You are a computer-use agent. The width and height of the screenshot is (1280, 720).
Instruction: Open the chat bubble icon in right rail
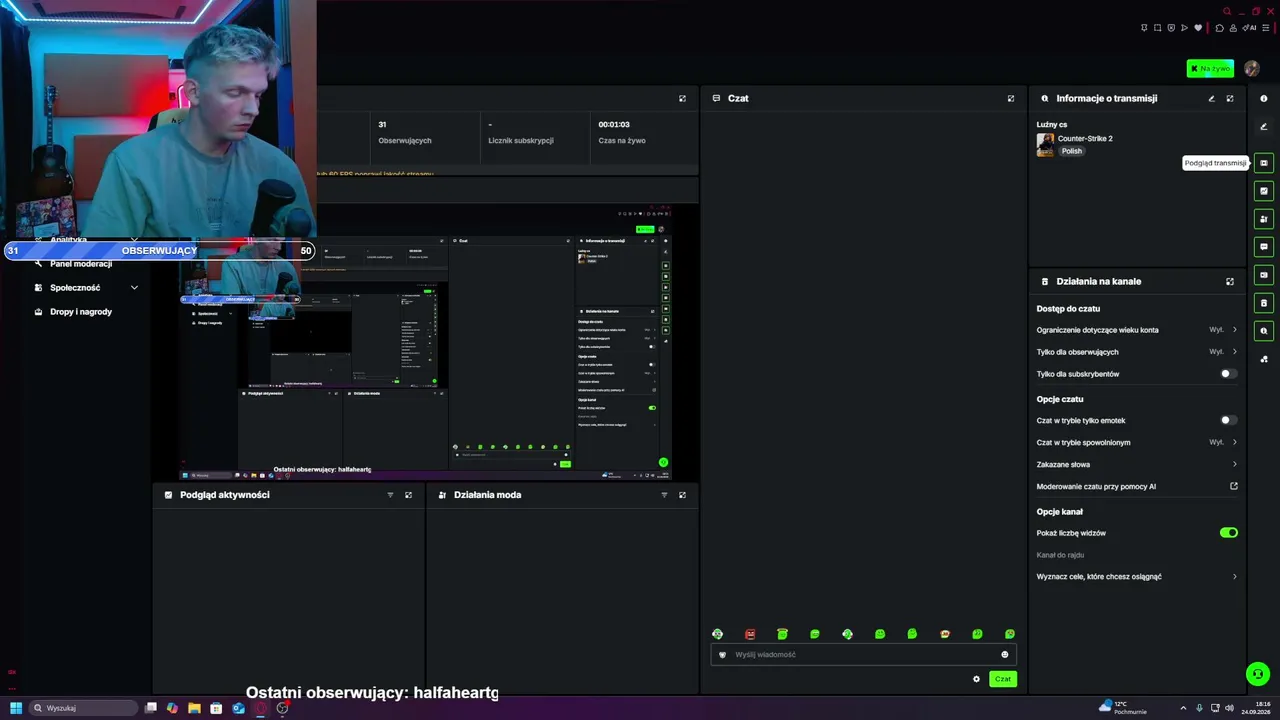pyautogui.click(x=1264, y=247)
